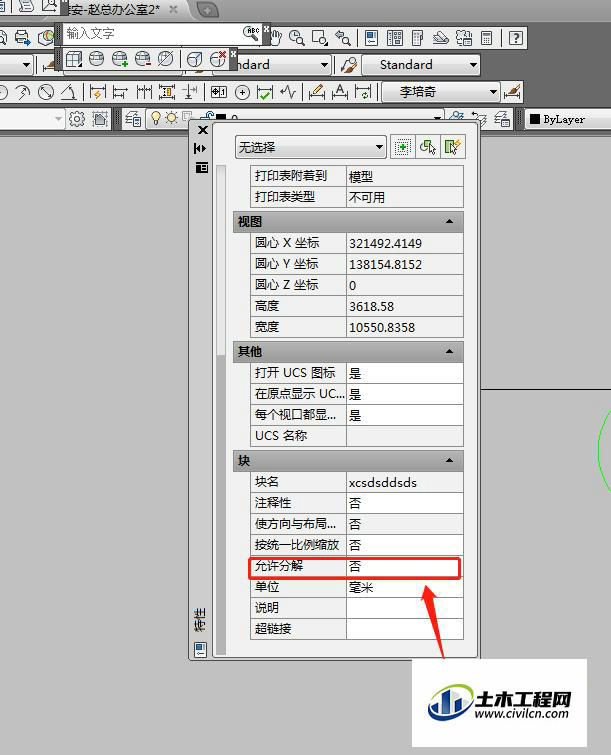This screenshot has width=611, height=755.
Task: Open the DesignCenter grid icon
Action: pyautogui.click(x=395, y=38)
